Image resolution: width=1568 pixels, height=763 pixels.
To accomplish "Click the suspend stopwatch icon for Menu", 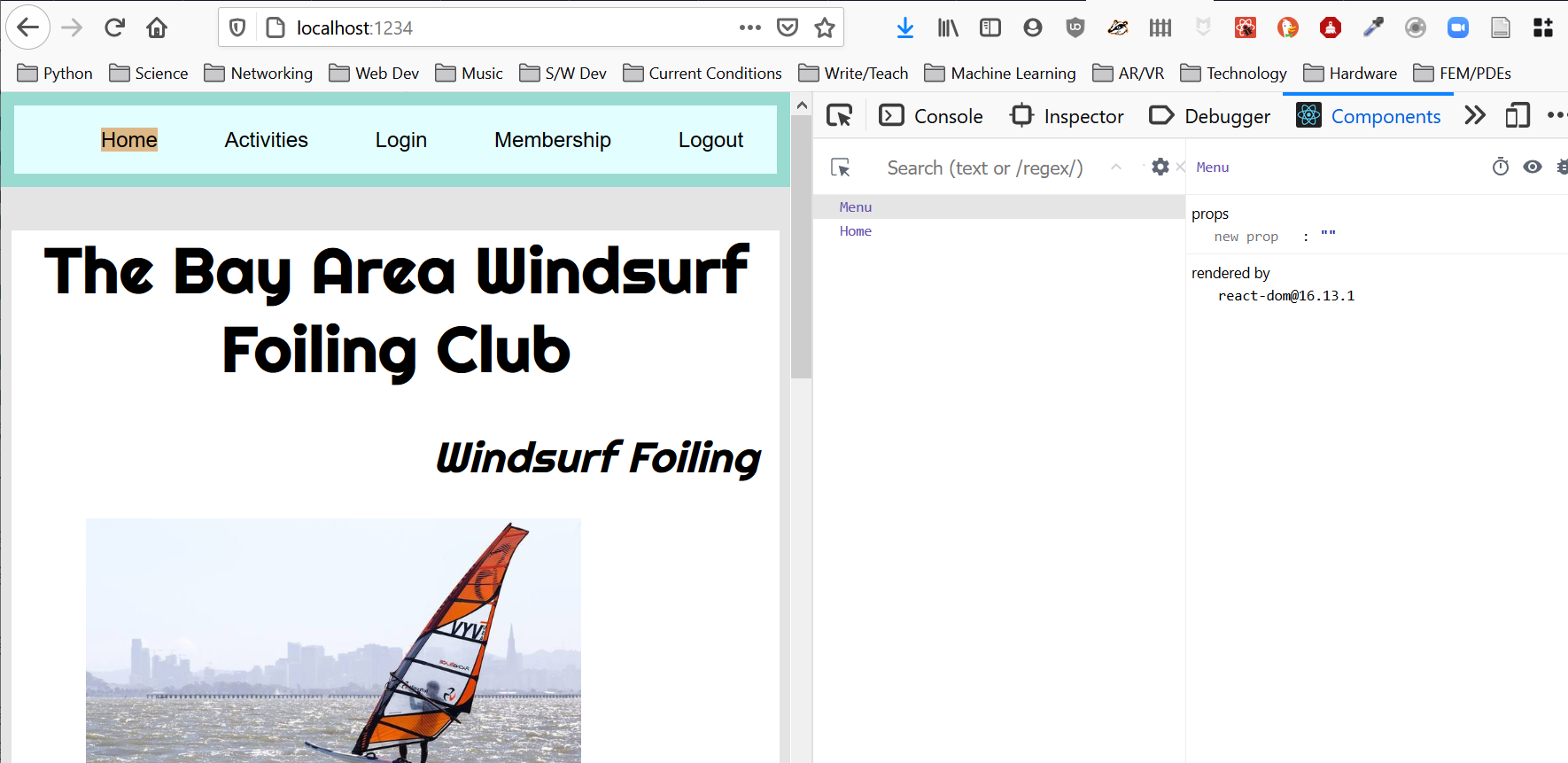I will [1500, 167].
